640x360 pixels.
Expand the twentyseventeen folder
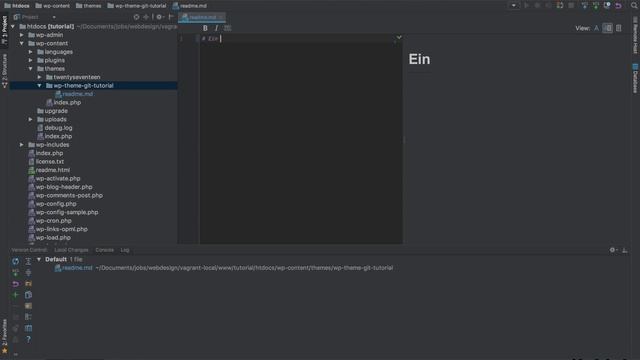point(40,77)
